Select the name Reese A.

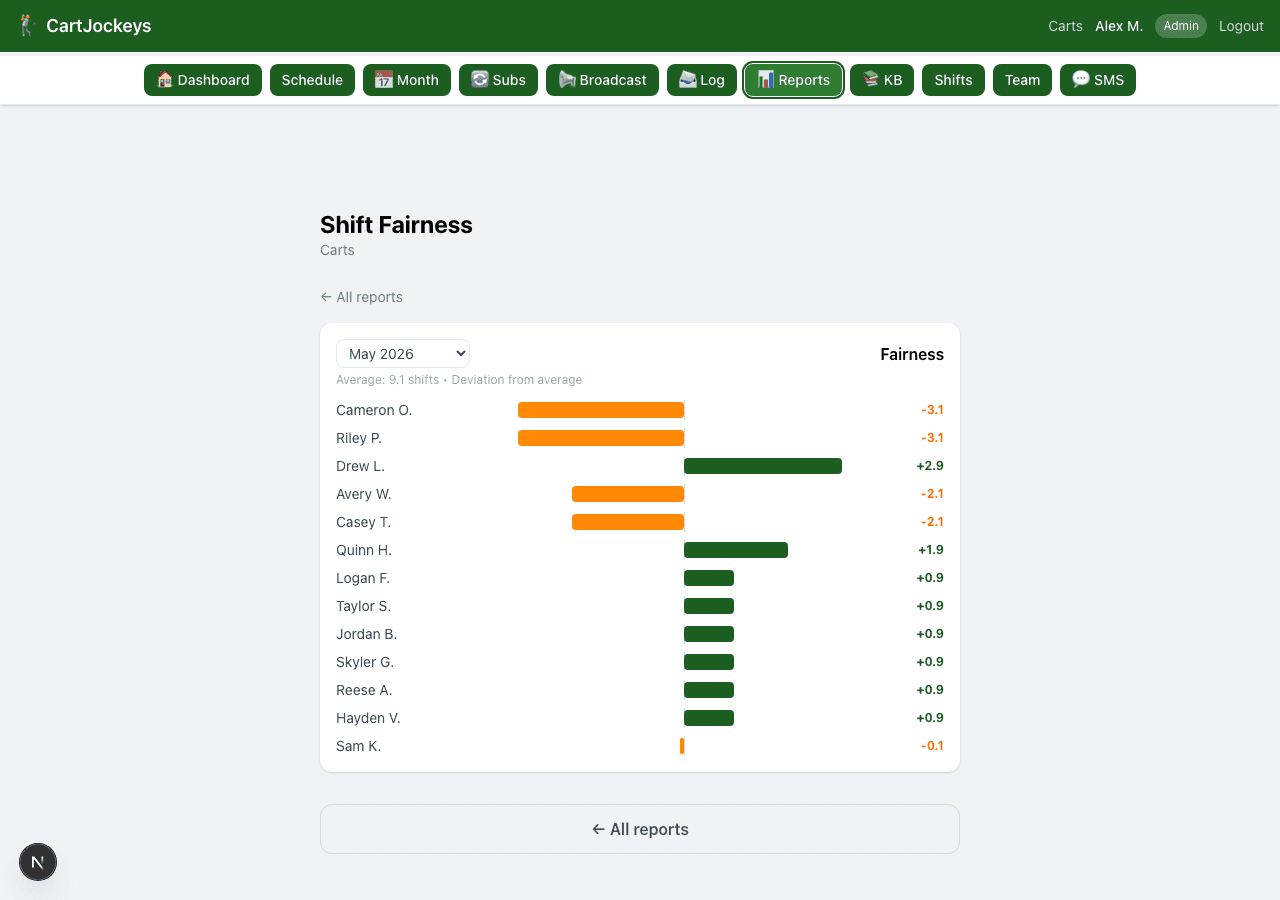[x=364, y=690]
